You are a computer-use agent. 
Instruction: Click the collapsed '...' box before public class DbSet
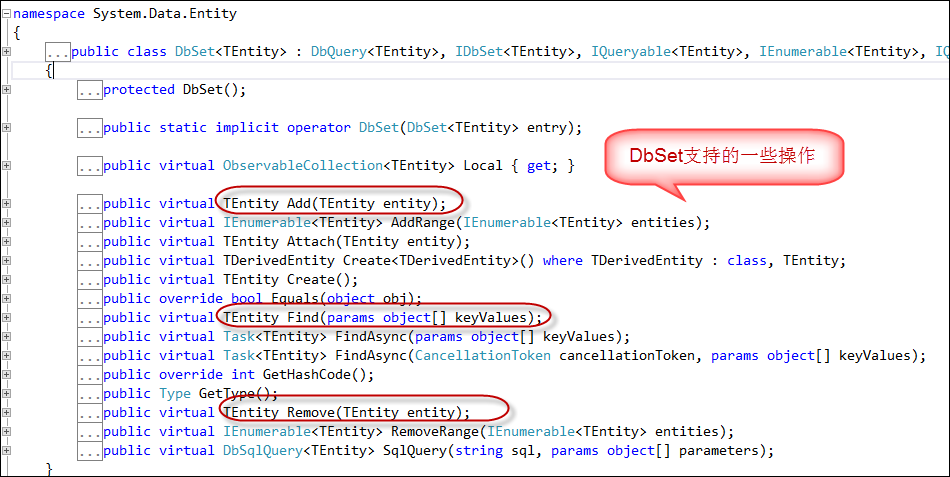[x=58, y=52]
